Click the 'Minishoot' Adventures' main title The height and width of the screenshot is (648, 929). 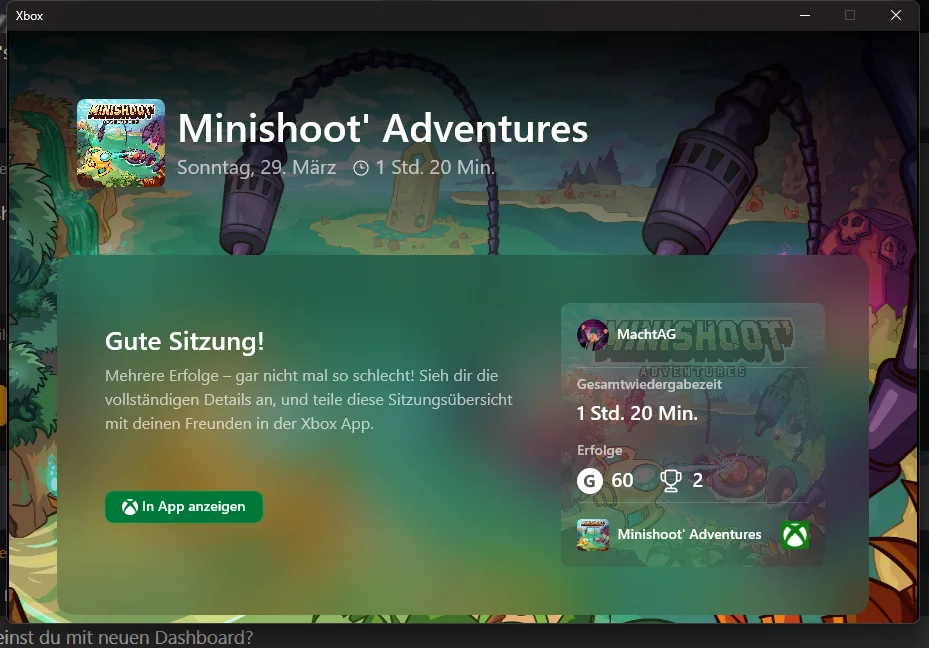point(383,128)
